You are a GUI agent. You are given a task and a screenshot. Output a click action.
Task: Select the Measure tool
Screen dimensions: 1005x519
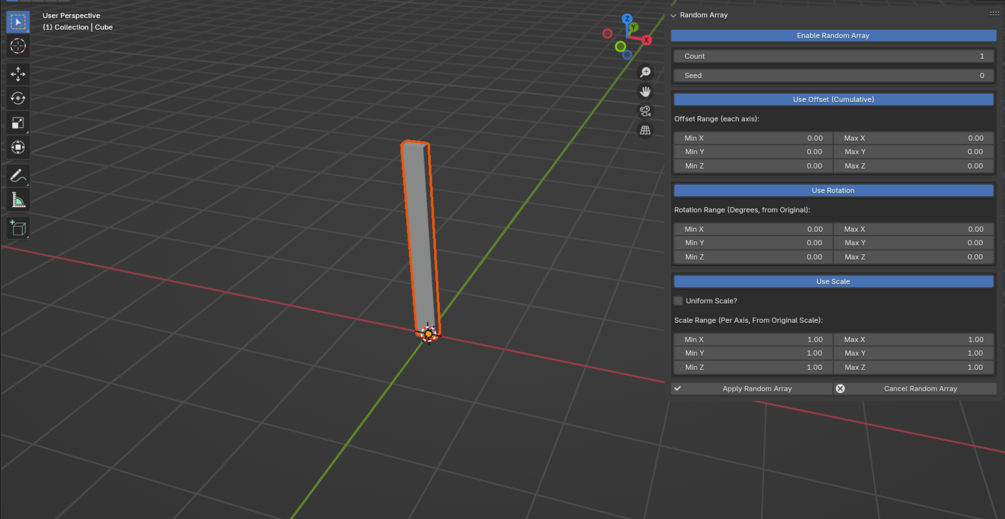tap(18, 200)
